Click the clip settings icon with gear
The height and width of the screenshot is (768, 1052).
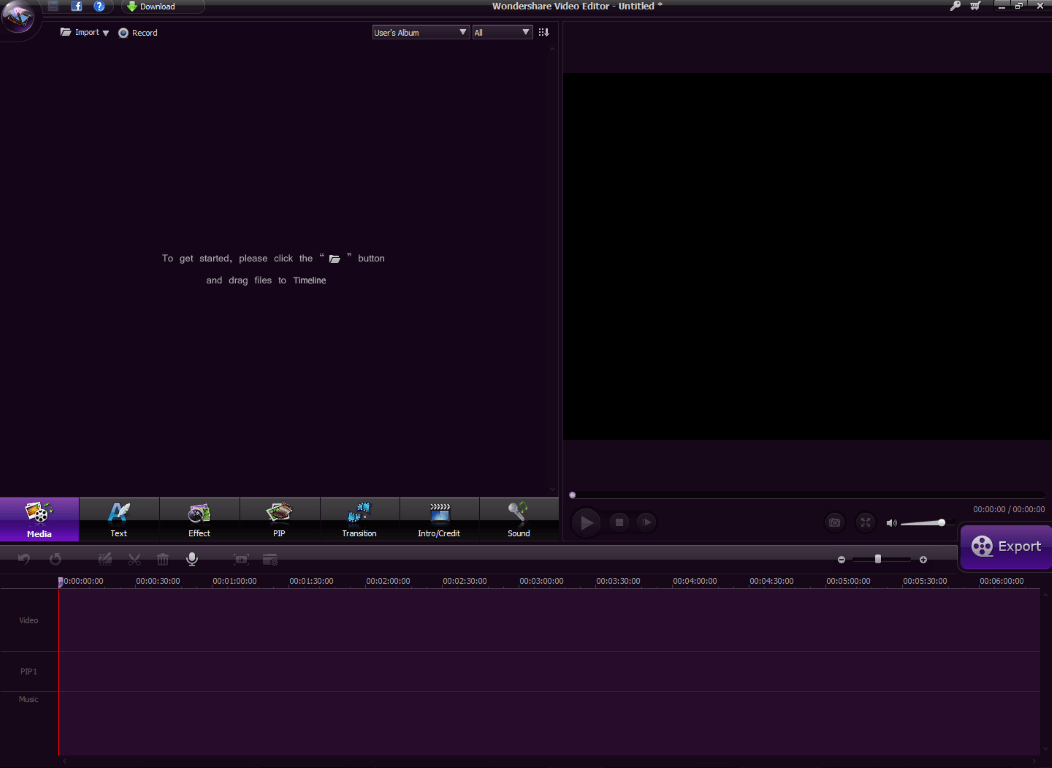tap(270, 559)
